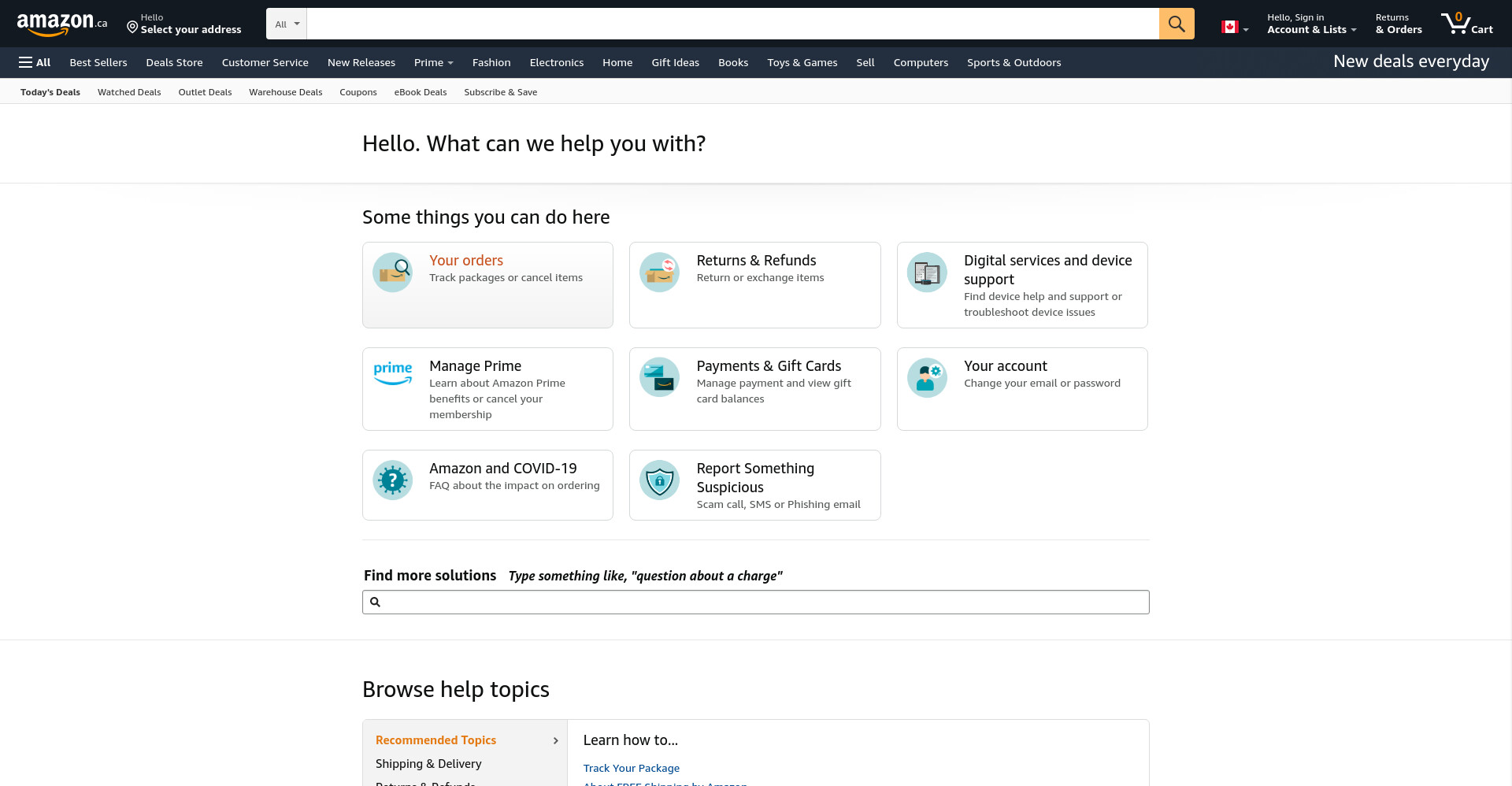Click the Amazon.ca logo

coord(62,24)
